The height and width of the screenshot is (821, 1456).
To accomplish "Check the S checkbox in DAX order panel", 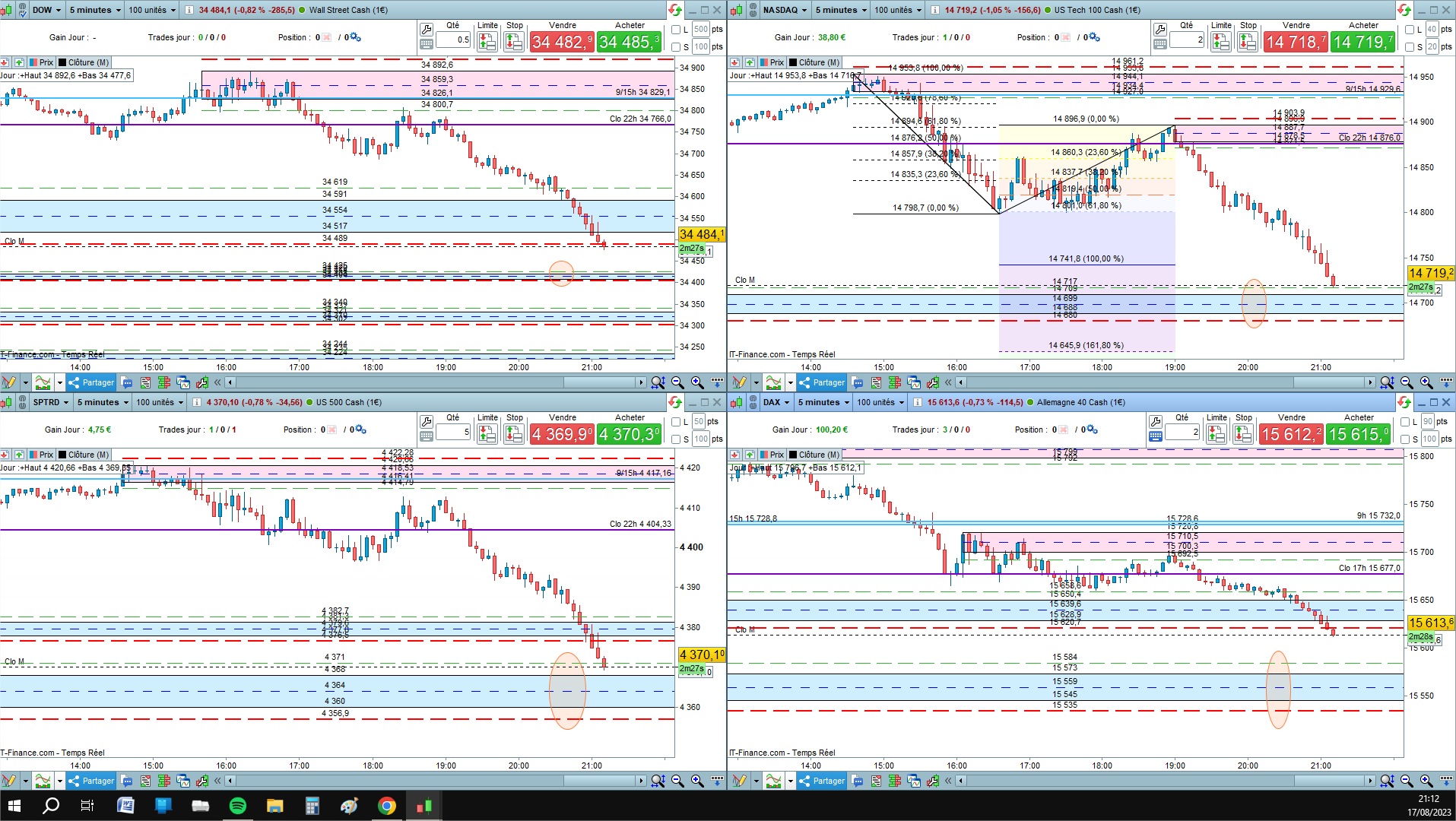I will pos(1405,439).
